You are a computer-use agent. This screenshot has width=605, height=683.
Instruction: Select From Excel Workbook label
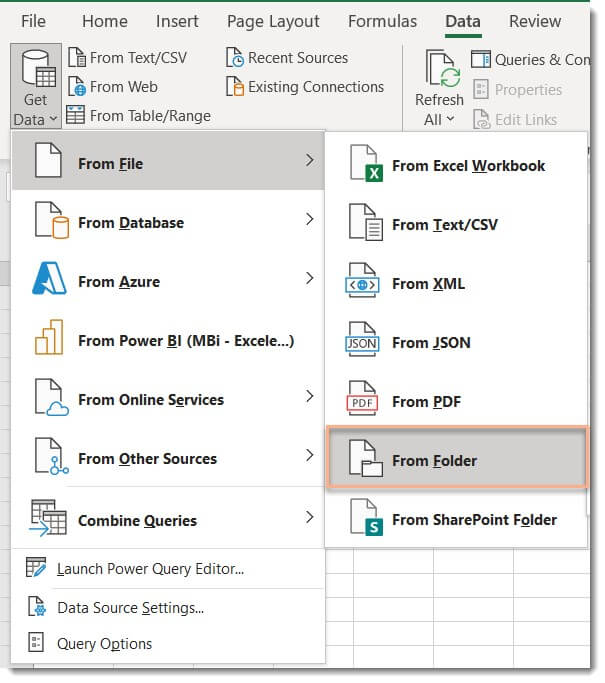click(x=469, y=166)
